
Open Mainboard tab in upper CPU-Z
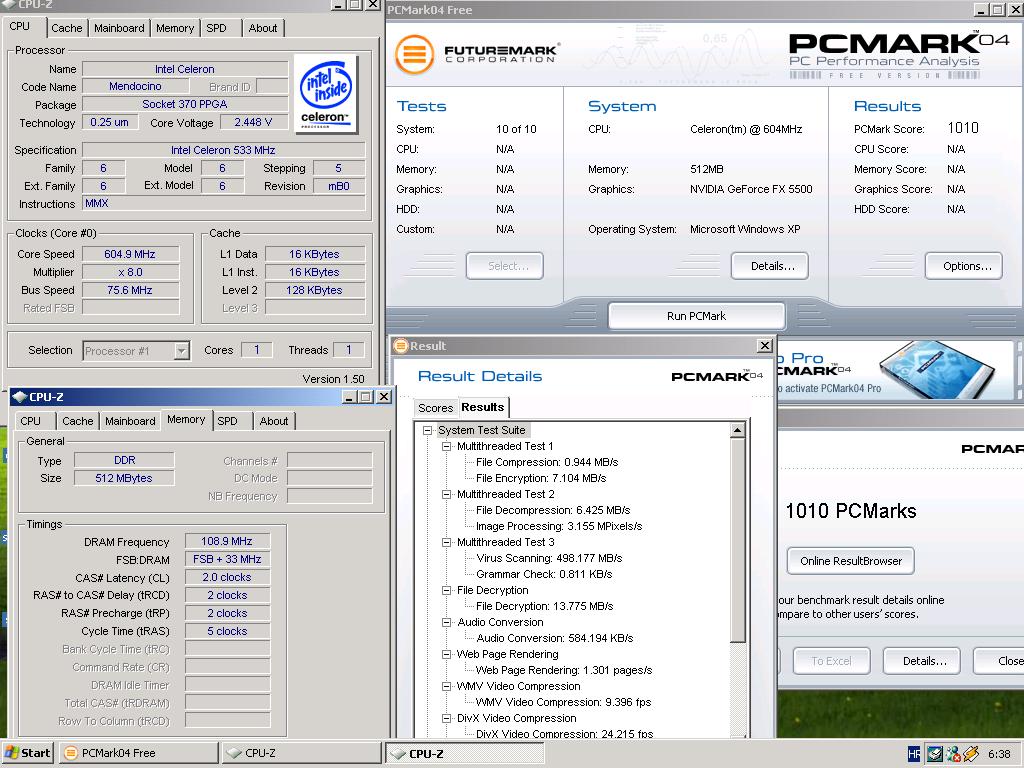pos(119,28)
